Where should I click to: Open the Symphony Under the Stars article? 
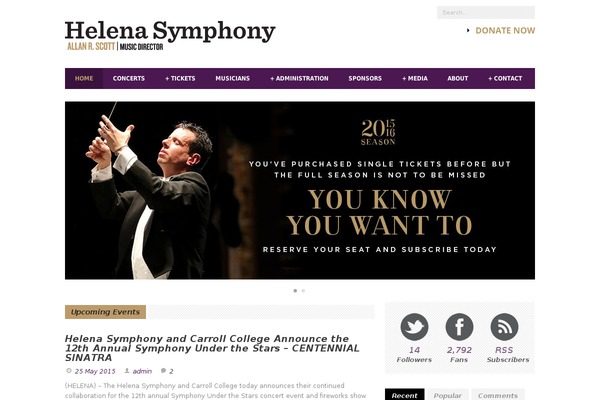[212, 348]
